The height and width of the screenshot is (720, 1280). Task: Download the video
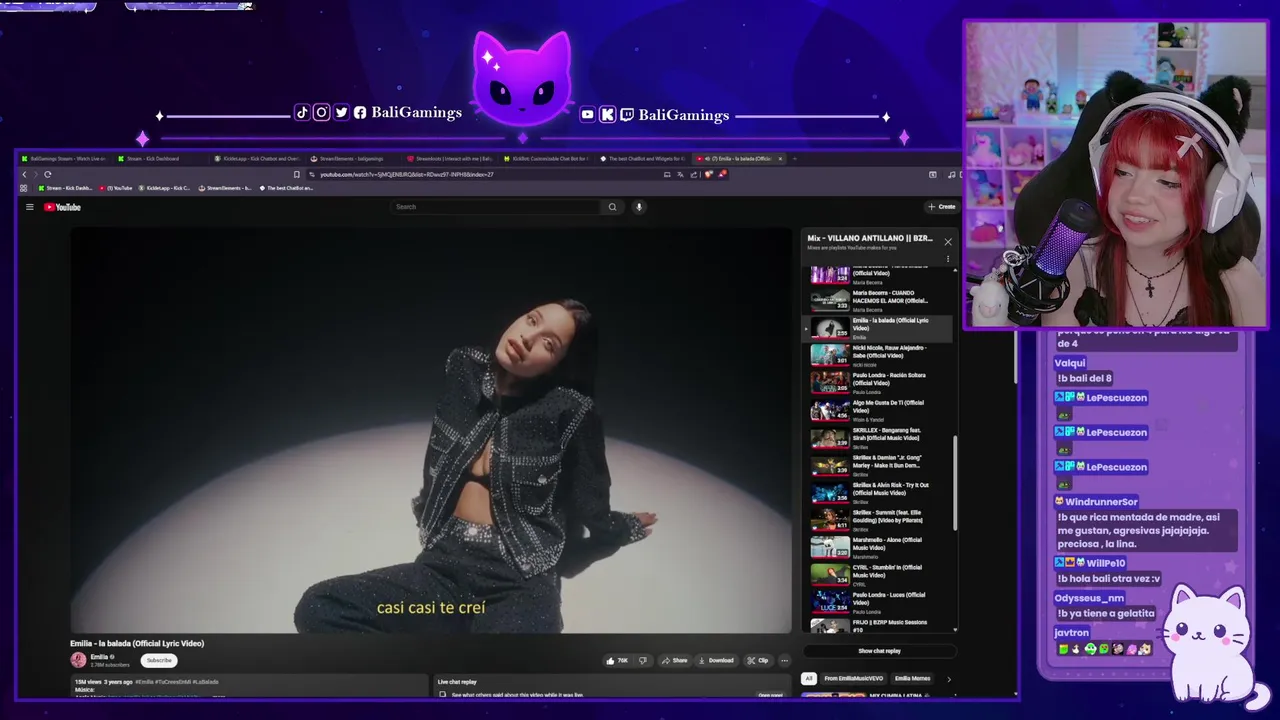point(716,660)
